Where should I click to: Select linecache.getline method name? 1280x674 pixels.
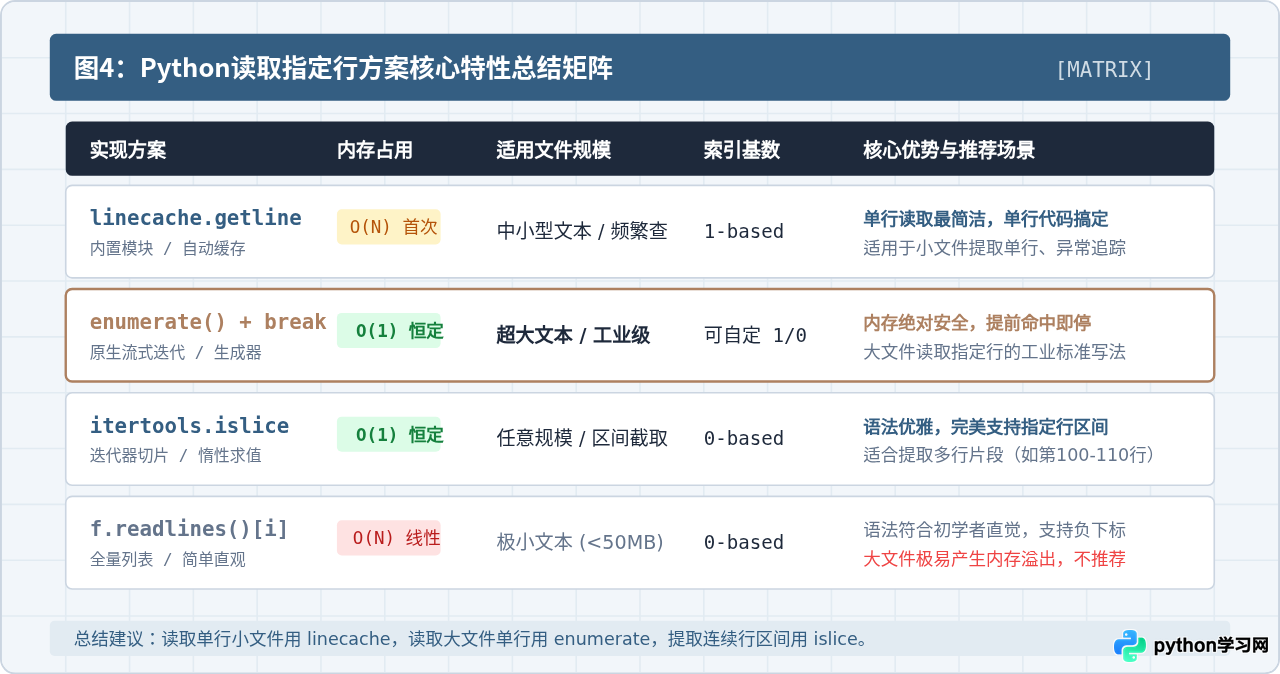195,218
